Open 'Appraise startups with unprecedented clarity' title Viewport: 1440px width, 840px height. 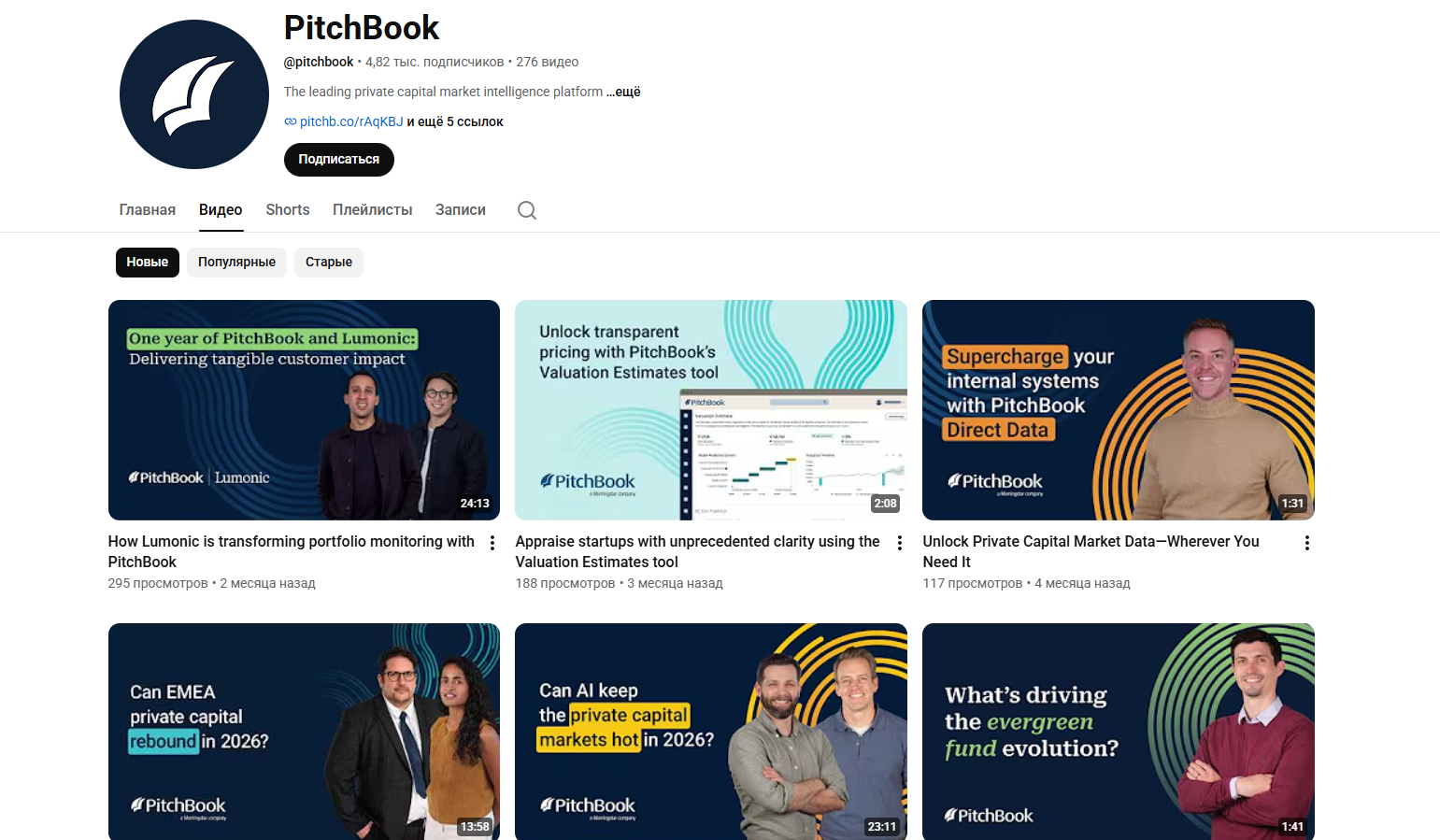[x=698, y=551]
